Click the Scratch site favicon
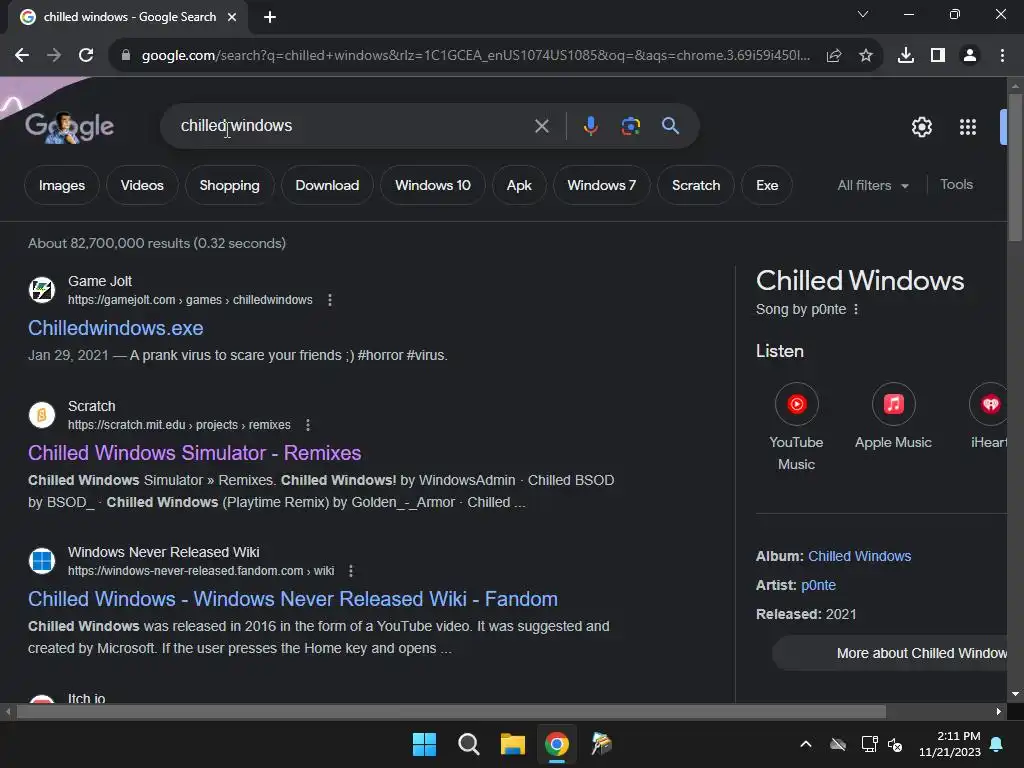The height and width of the screenshot is (768, 1024). (42, 415)
